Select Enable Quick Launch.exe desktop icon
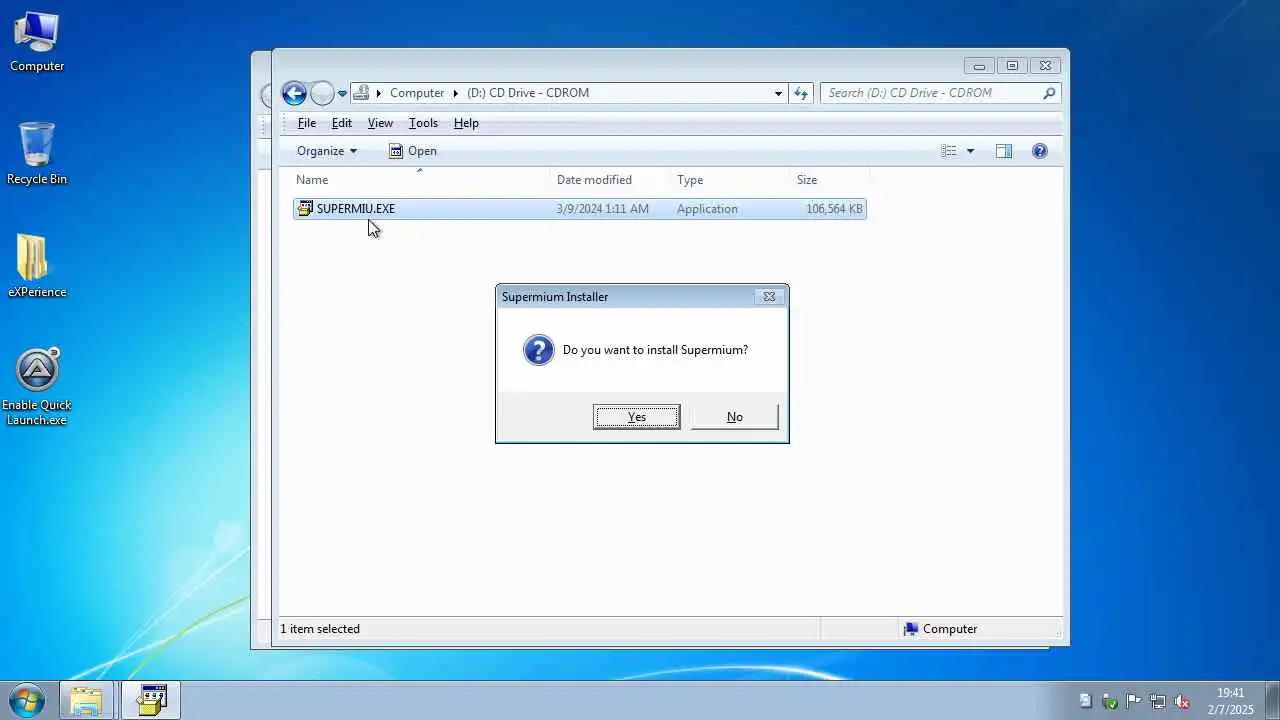 37,387
